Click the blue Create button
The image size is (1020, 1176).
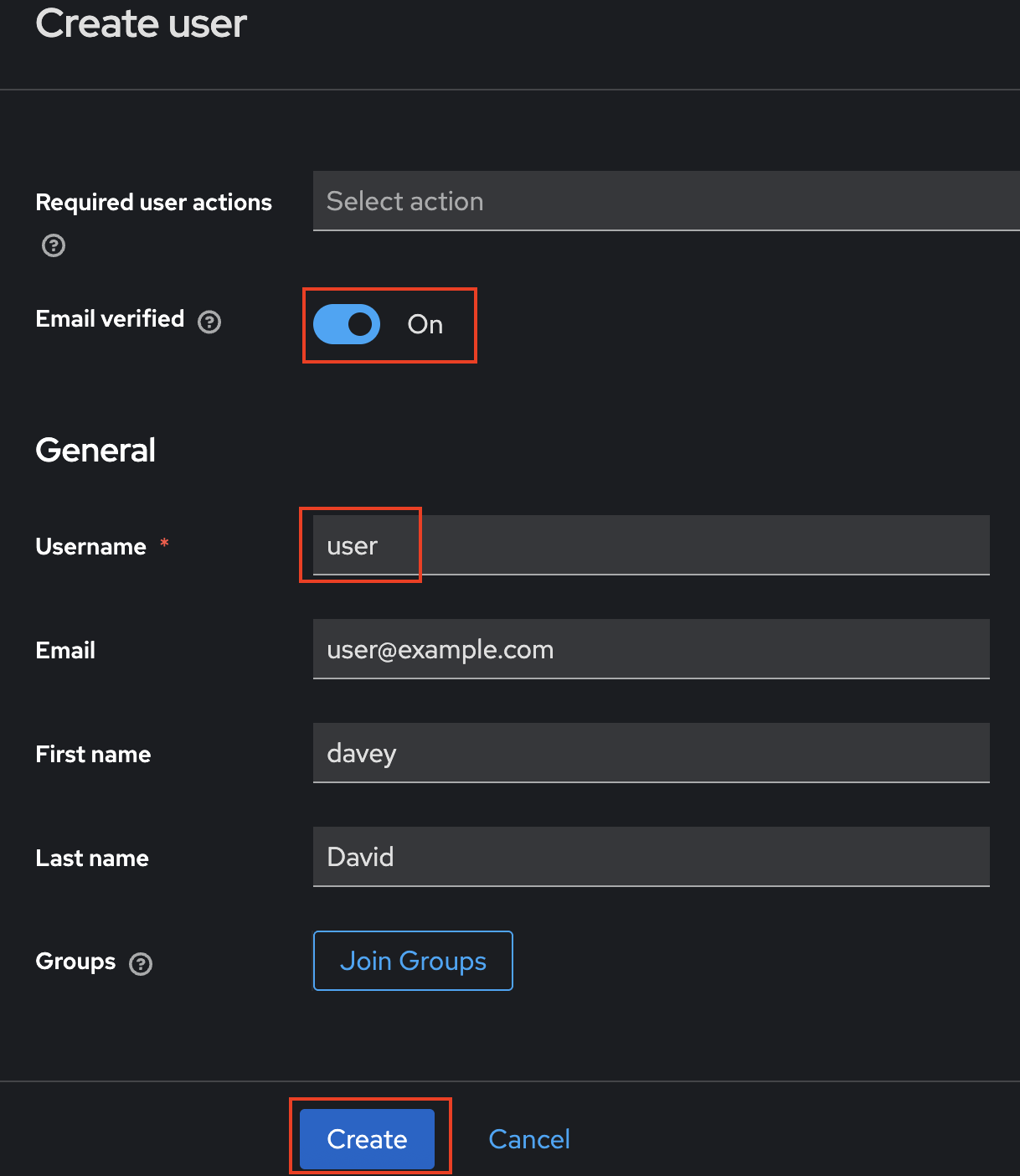[x=367, y=1138]
